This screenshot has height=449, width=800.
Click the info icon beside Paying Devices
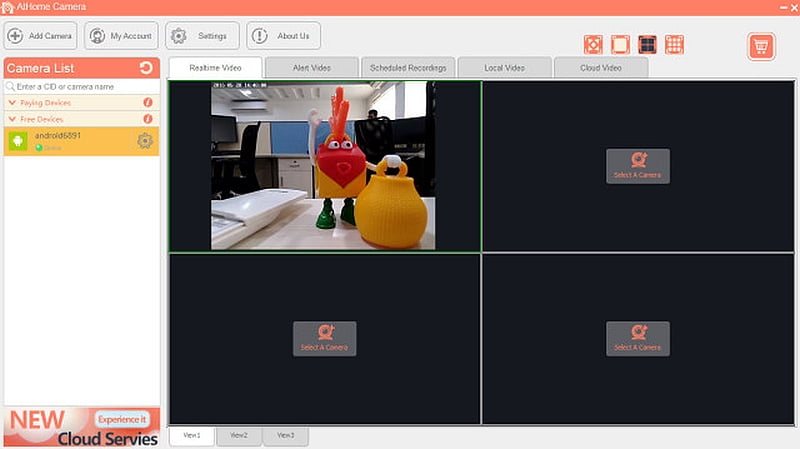[x=148, y=103]
